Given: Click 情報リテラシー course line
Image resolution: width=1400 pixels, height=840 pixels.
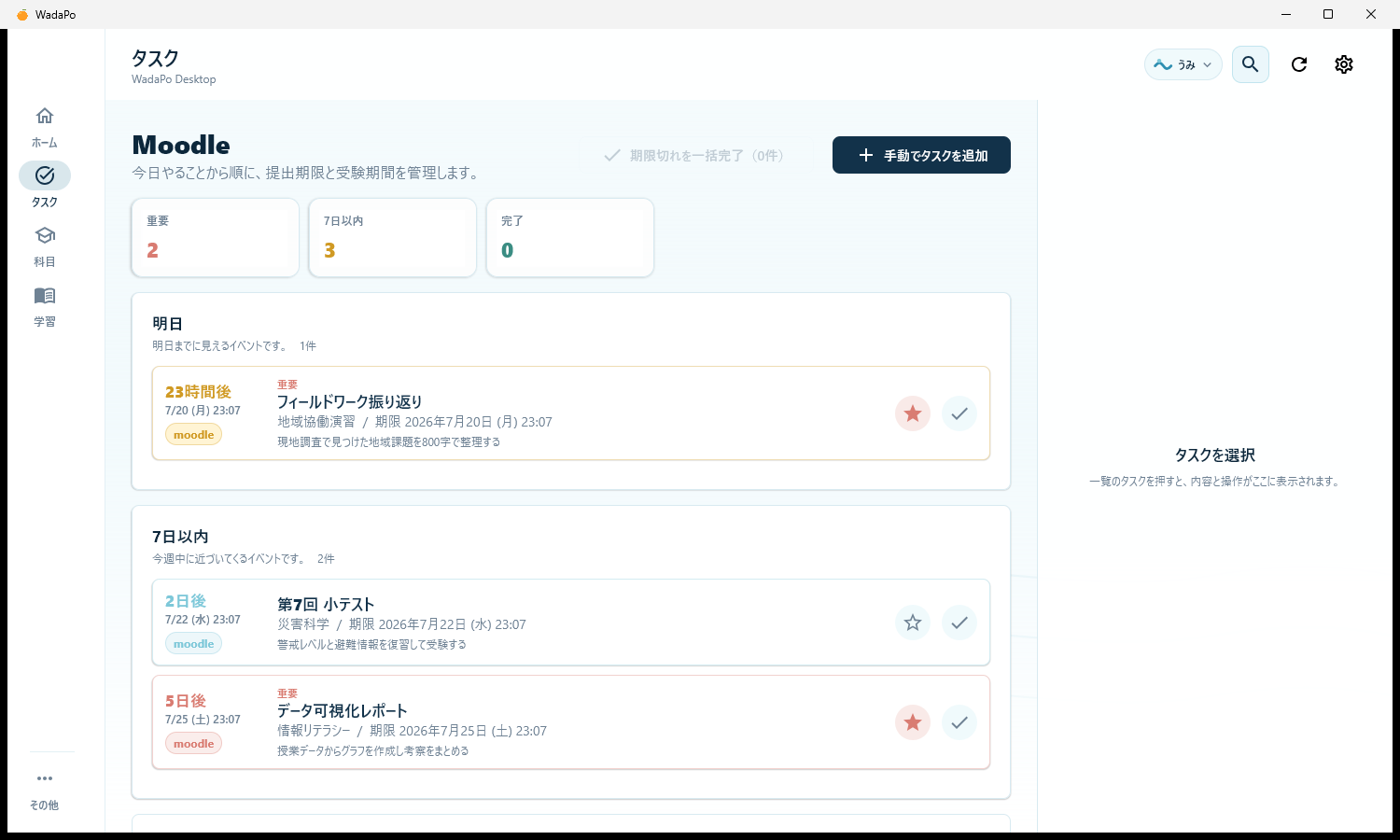Looking at the screenshot, I should [x=412, y=731].
